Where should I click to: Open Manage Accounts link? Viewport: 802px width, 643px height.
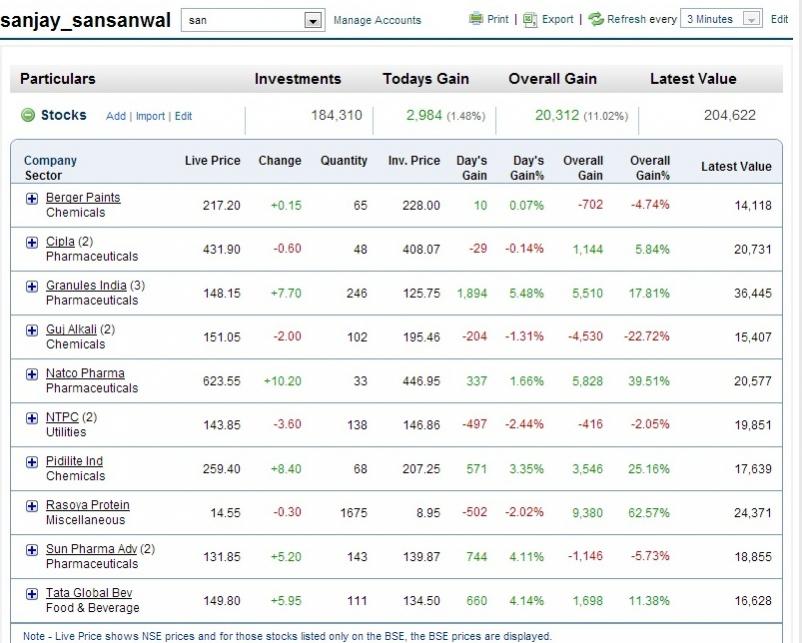377,20
